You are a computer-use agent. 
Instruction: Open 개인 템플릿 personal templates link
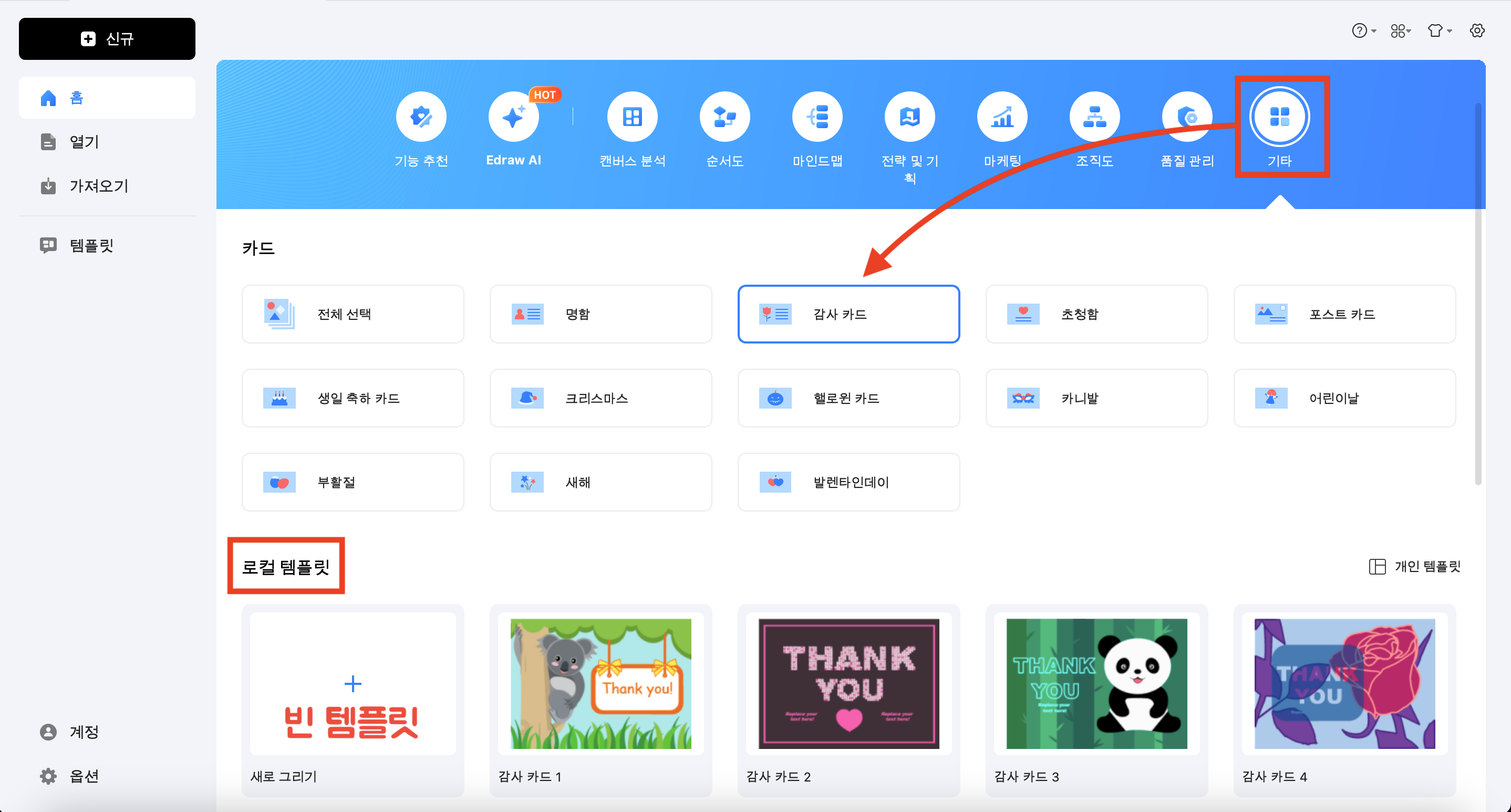click(x=1414, y=566)
